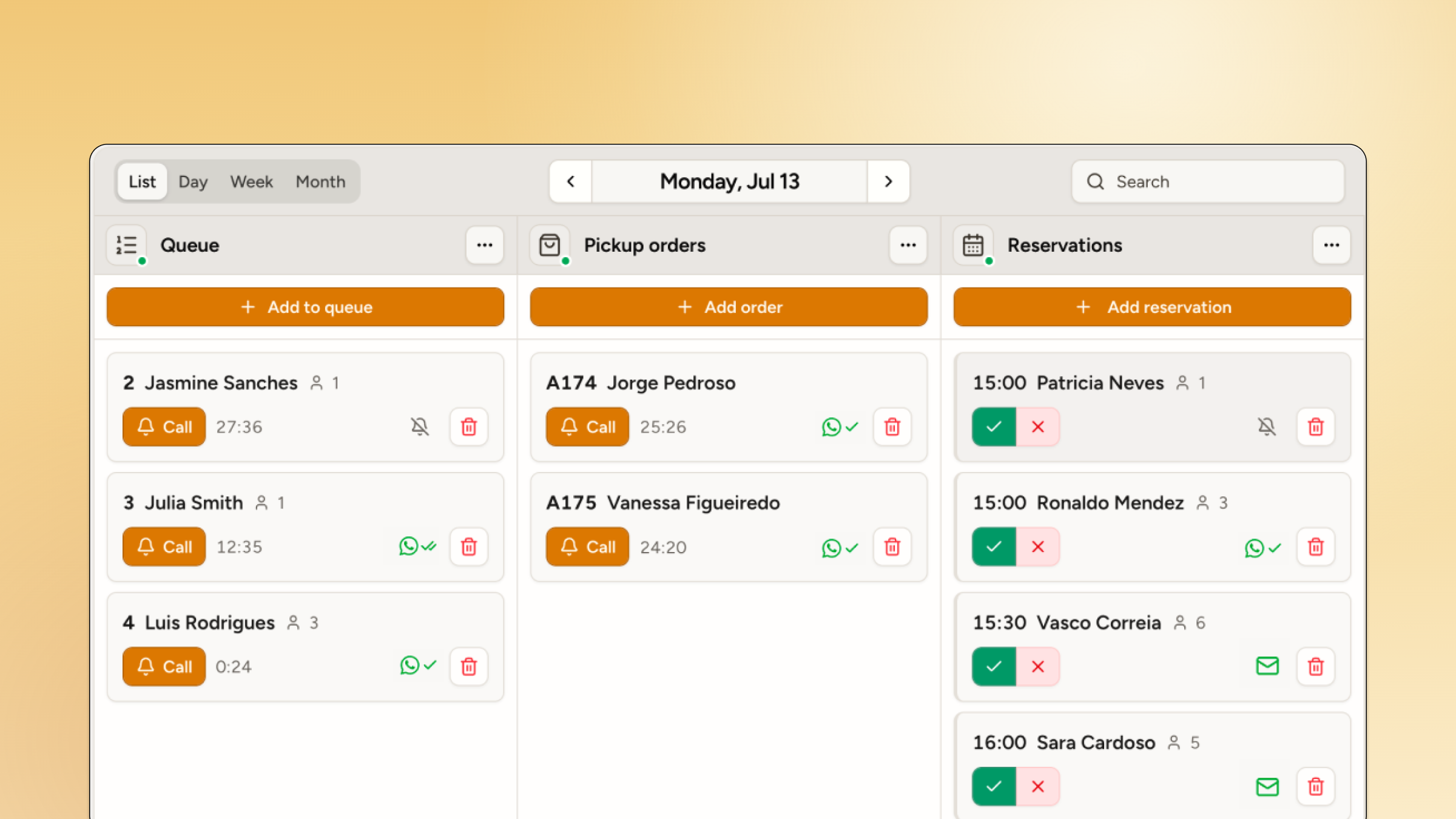Open email icon for Vasco Correia reservation
The height and width of the screenshot is (819, 1456).
tap(1267, 666)
